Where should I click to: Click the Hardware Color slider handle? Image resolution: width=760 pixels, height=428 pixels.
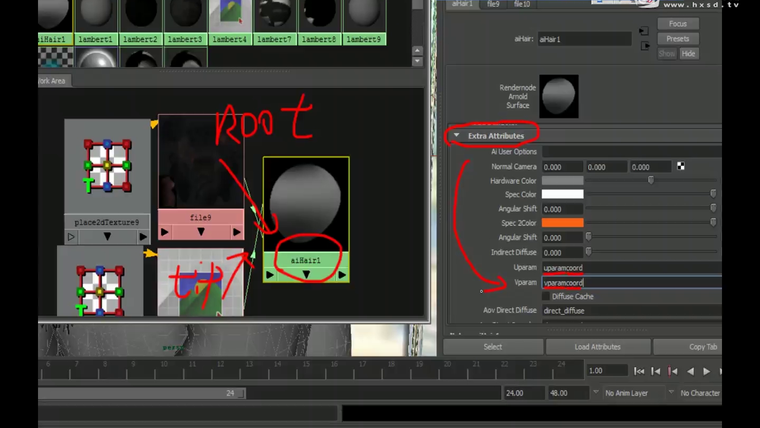652,180
